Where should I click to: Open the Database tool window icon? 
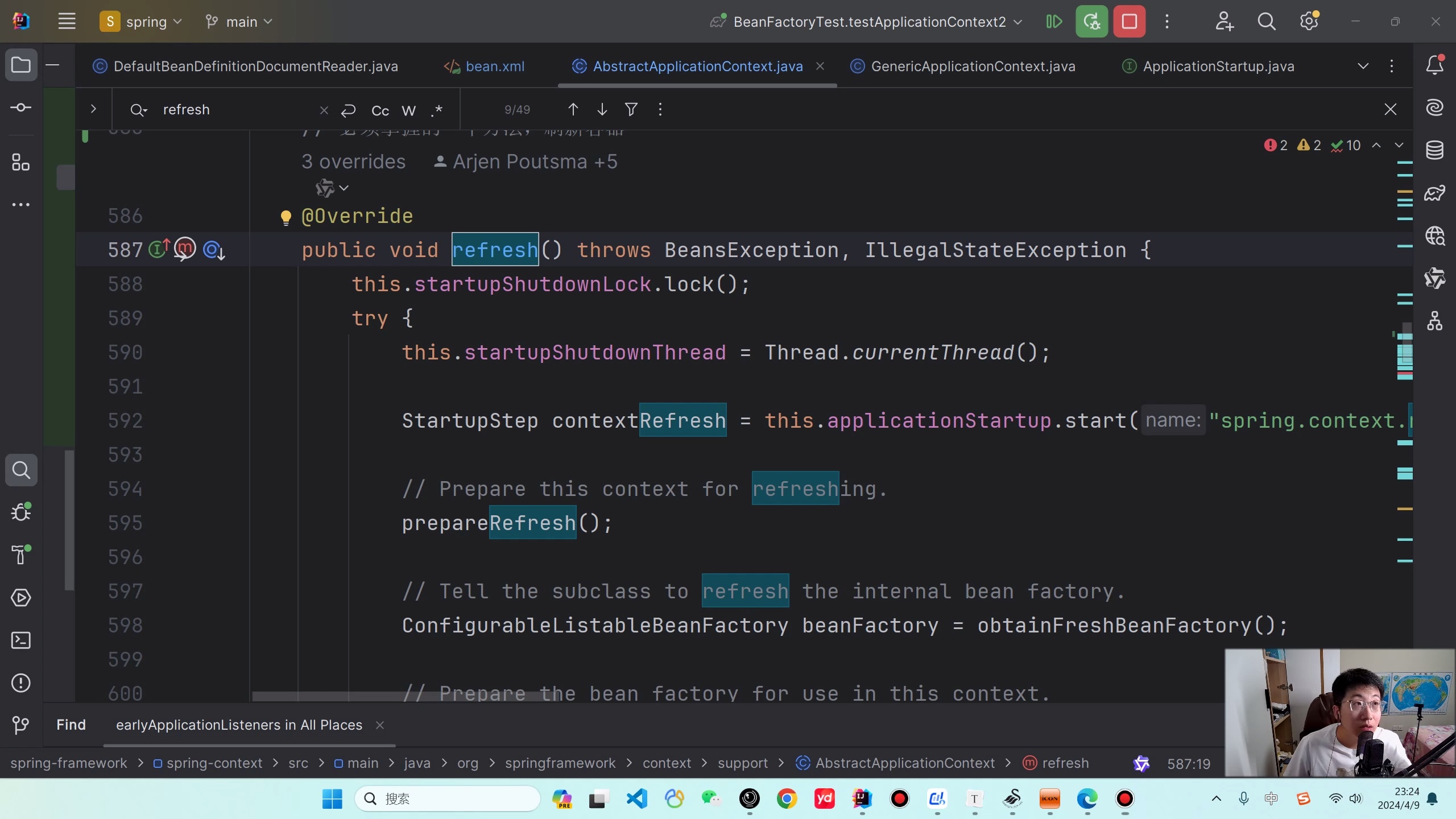[x=1434, y=150]
